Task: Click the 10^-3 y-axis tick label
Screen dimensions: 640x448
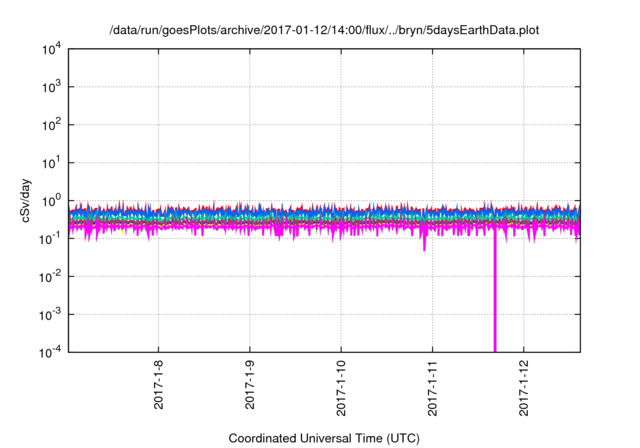Action: click(x=51, y=315)
